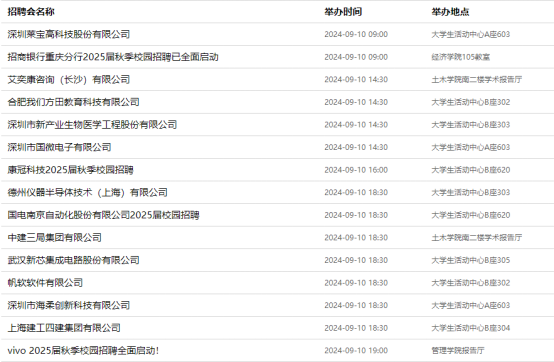This screenshot has height=362, width=554.
Task: Open 深圳莱宝高科技股份有限公司 recruitment entry
Action: click(69, 34)
